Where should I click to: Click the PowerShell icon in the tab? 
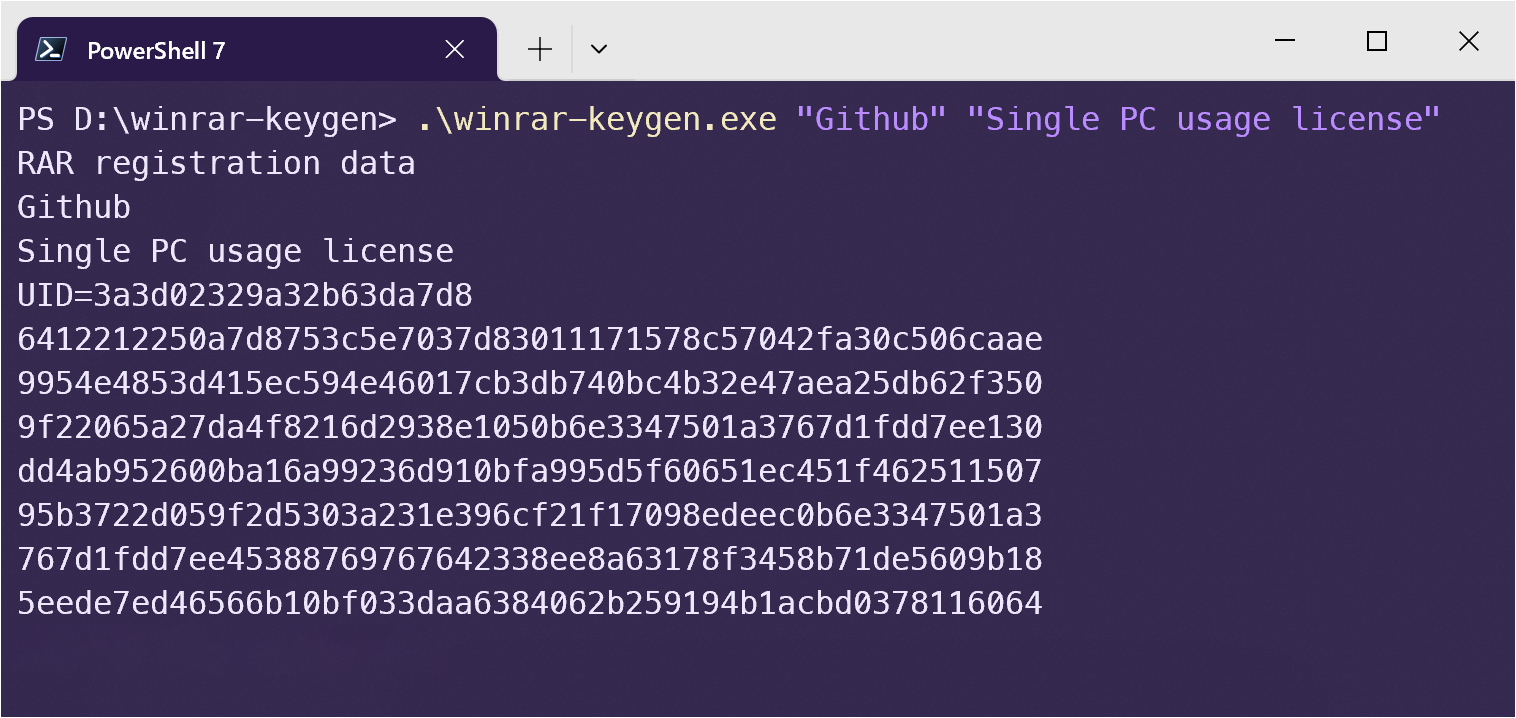(x=51, y=49)
